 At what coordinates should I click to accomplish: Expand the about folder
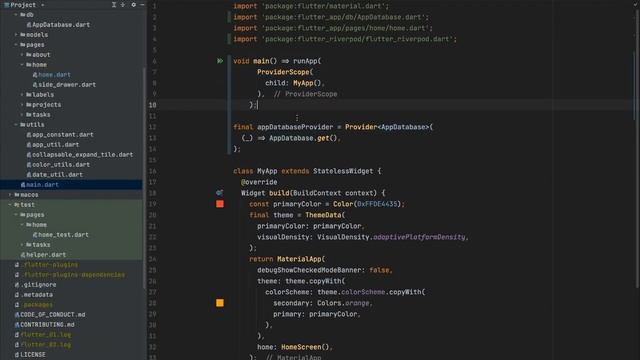pyautogui.click(x=22, y=55)
